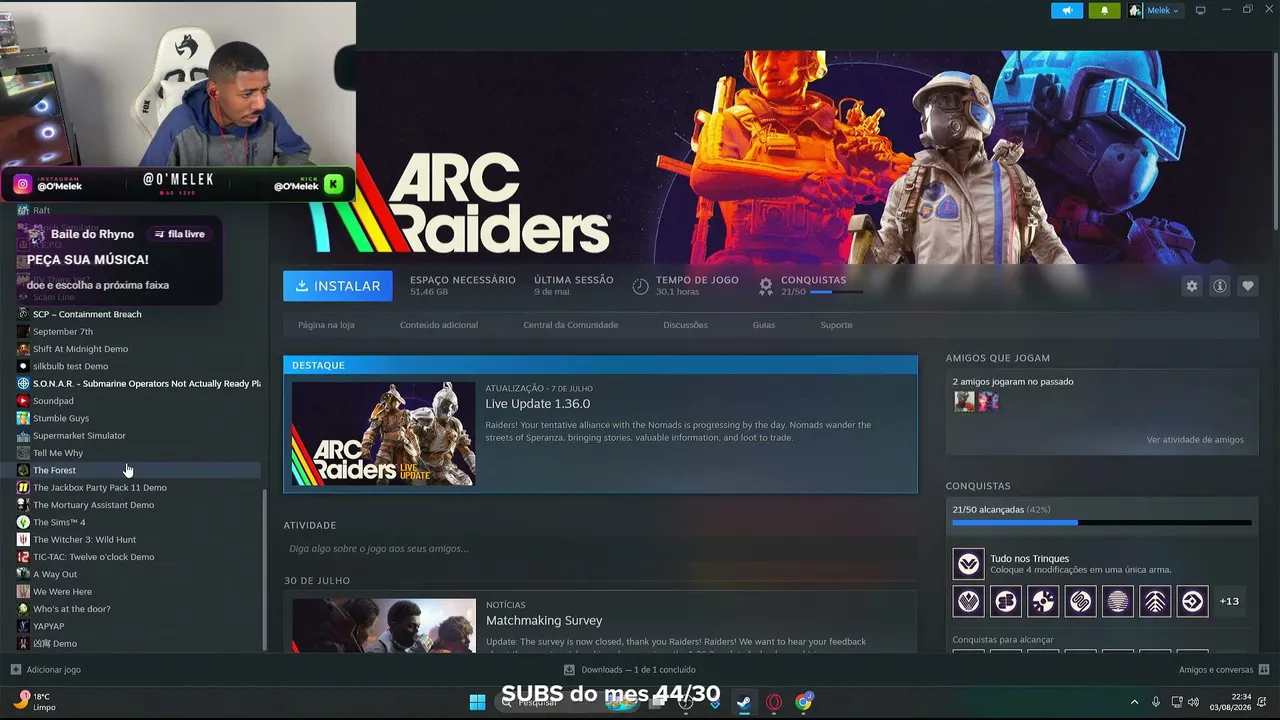Toggle the favorite heart icon
Screen dimensions: 1280x720
click(1248, 286)
